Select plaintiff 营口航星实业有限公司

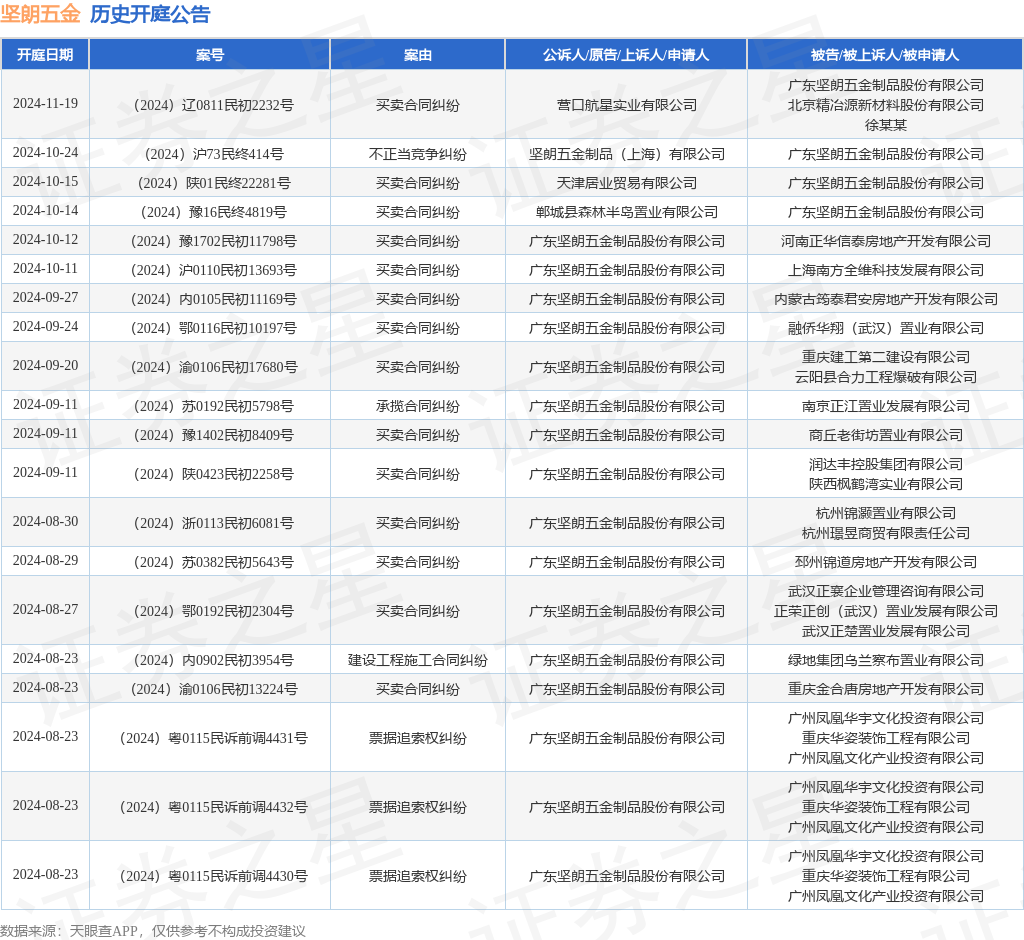[x=626, y=105]
